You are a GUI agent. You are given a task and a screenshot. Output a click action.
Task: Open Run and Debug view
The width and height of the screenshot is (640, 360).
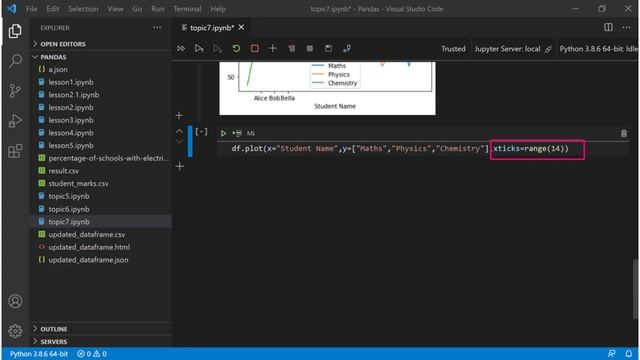(15, 121)
